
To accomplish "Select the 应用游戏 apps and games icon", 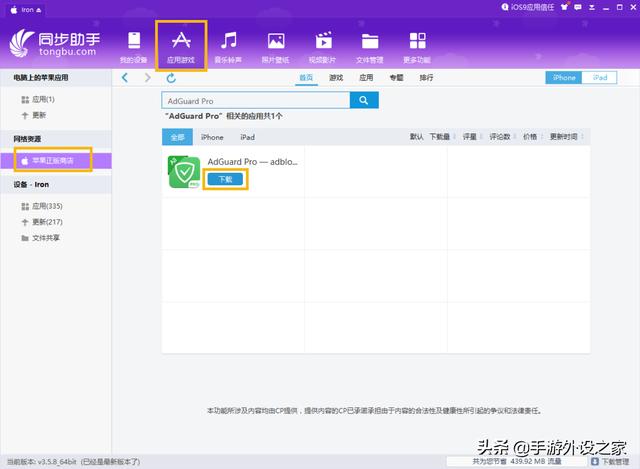I will click(181, 46).
